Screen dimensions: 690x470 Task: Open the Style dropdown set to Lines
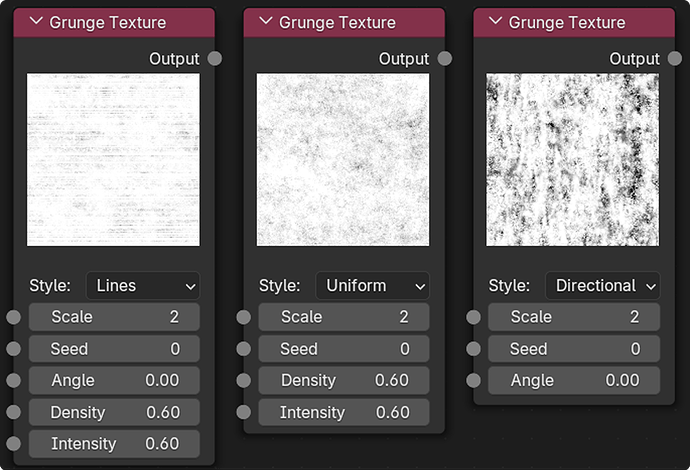143,286
